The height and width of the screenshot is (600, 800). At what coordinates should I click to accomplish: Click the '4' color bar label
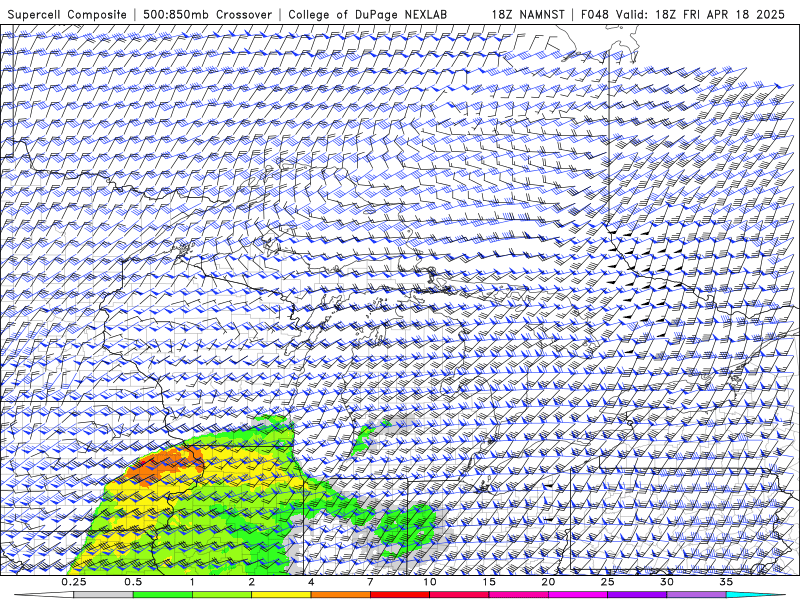click(x=311, y=582)
